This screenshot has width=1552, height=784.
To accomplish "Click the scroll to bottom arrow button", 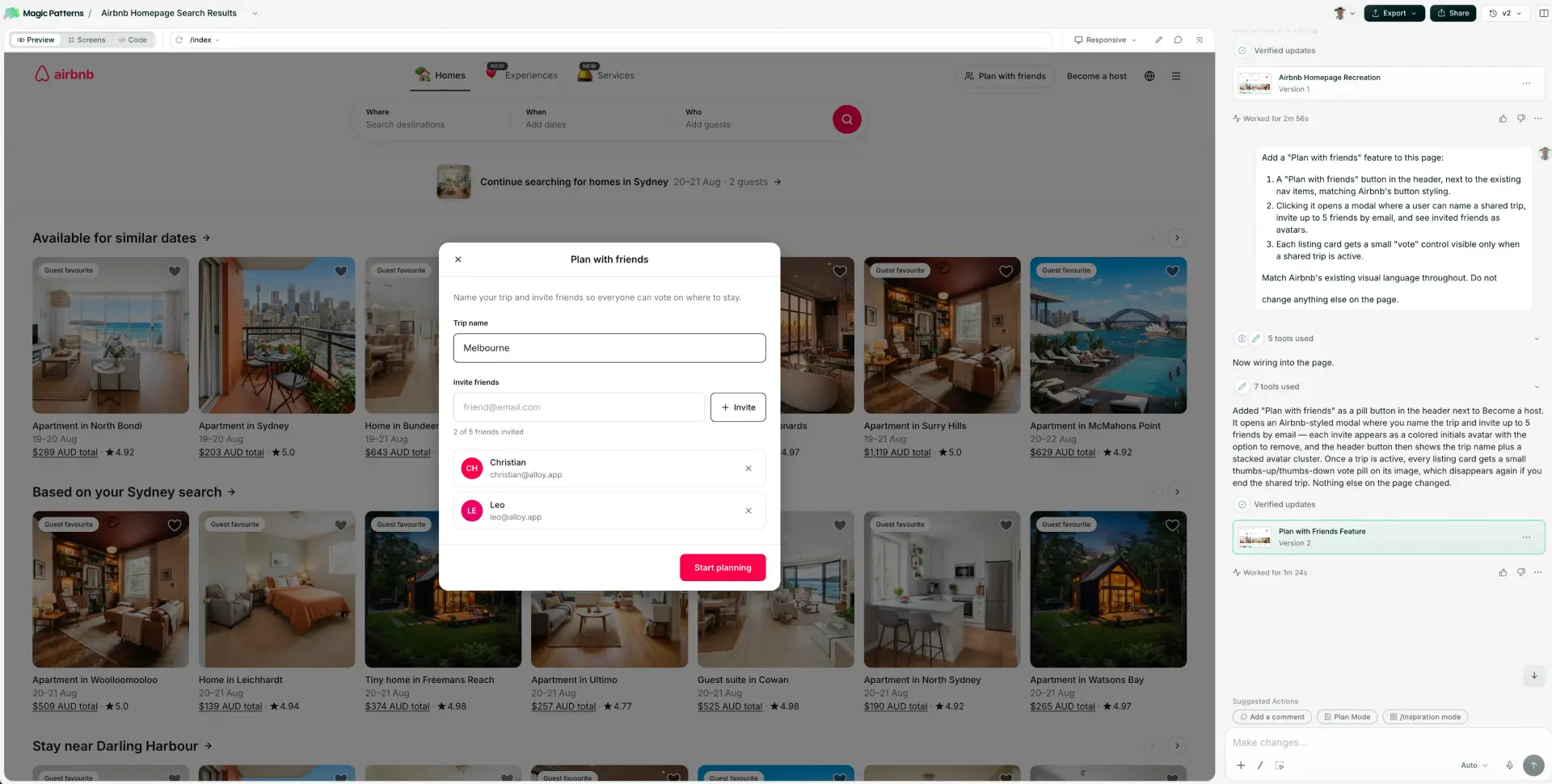I will 1533,676.
